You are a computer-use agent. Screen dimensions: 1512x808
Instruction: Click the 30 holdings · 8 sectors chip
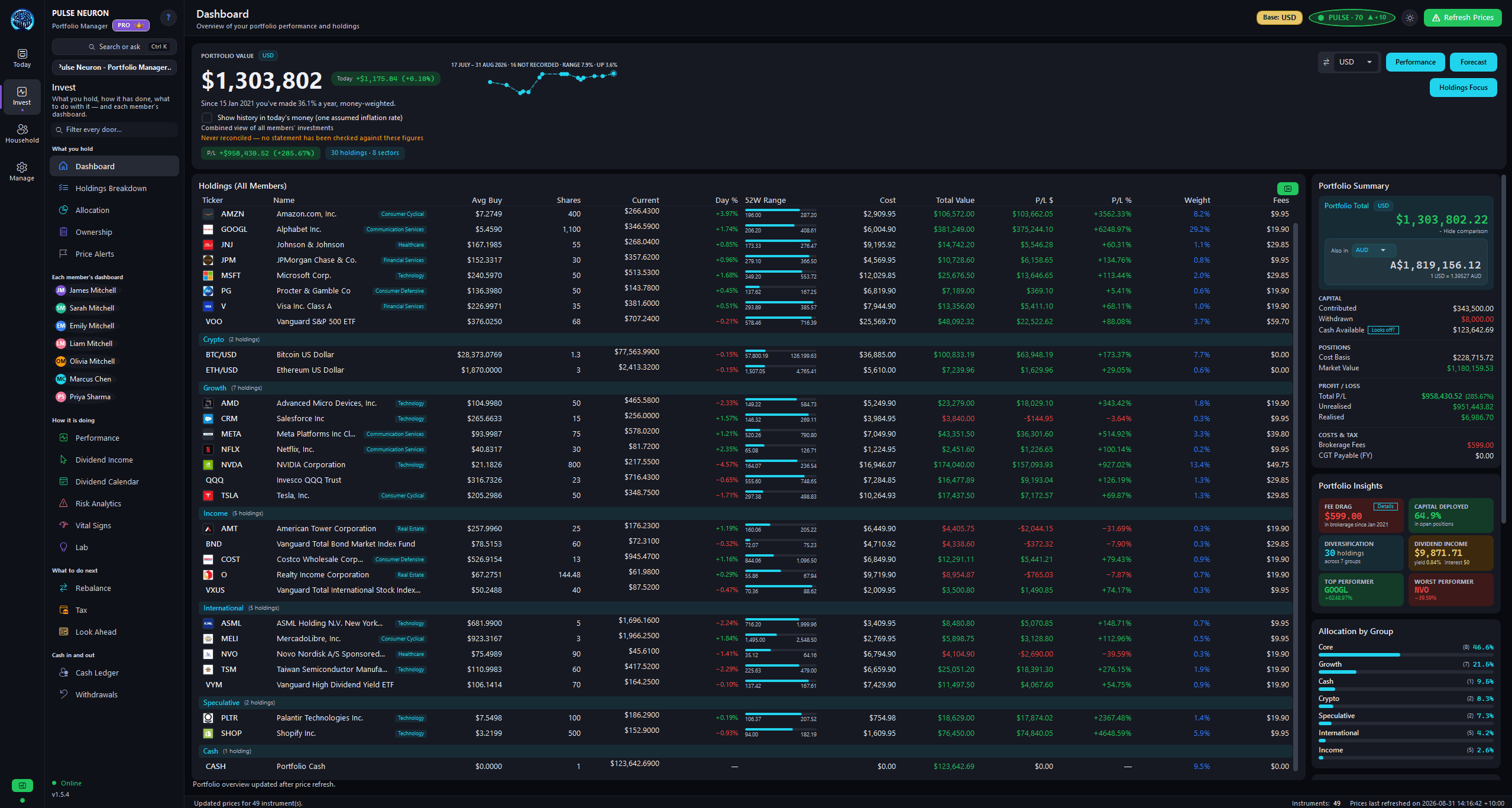(365, 153)
